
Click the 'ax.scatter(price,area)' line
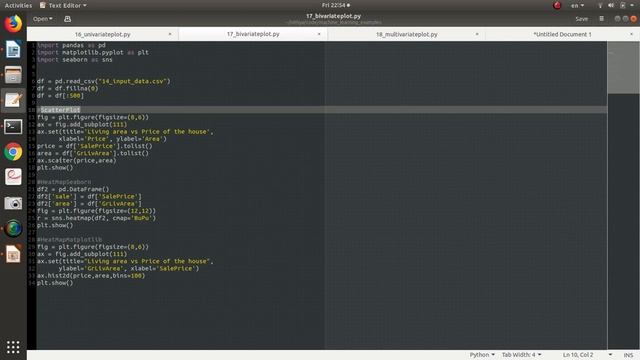point(77,160)
